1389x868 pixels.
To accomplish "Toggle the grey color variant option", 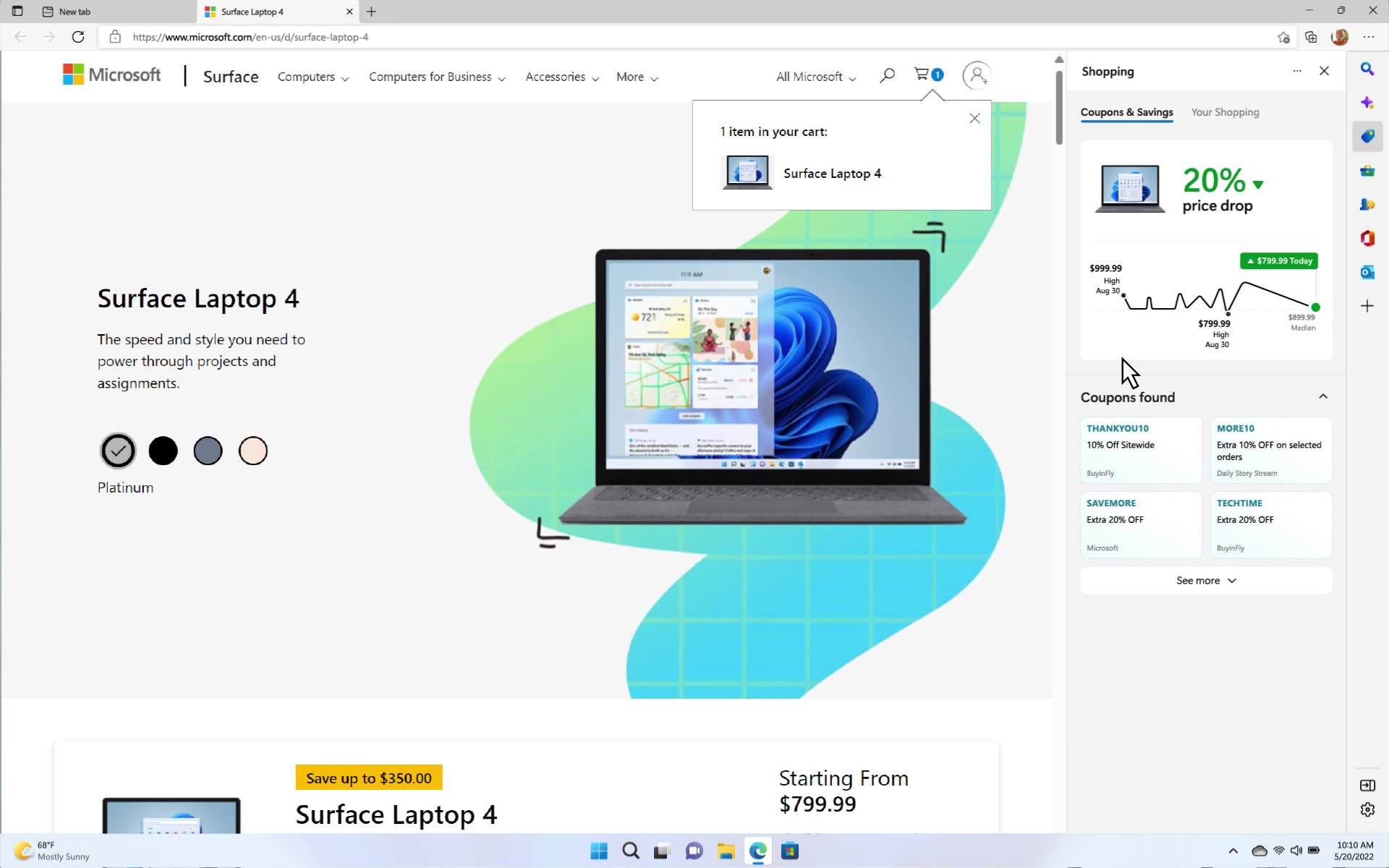I will (x=207, y=450).
